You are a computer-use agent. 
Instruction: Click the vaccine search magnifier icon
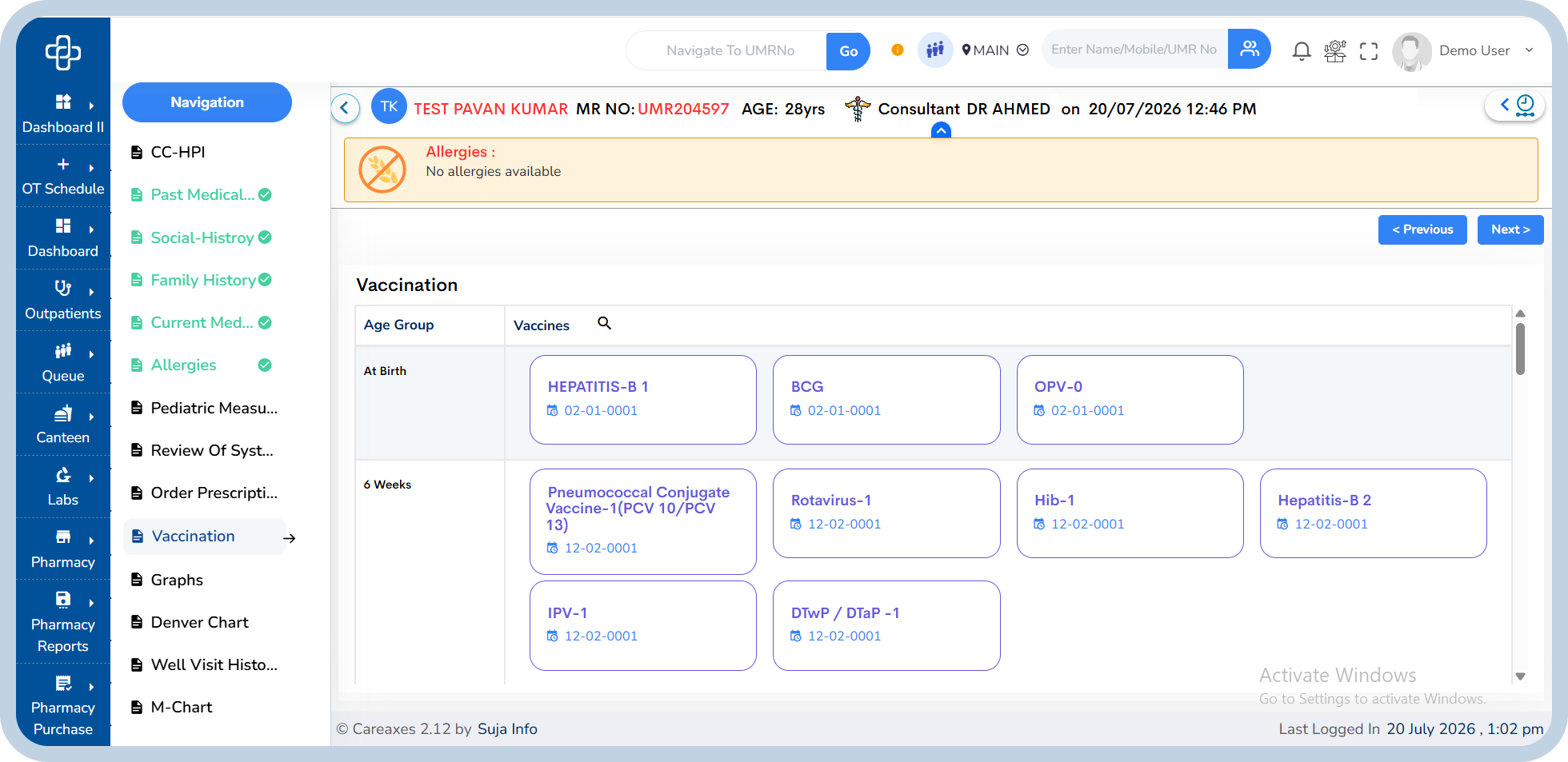tap(604, 323)
